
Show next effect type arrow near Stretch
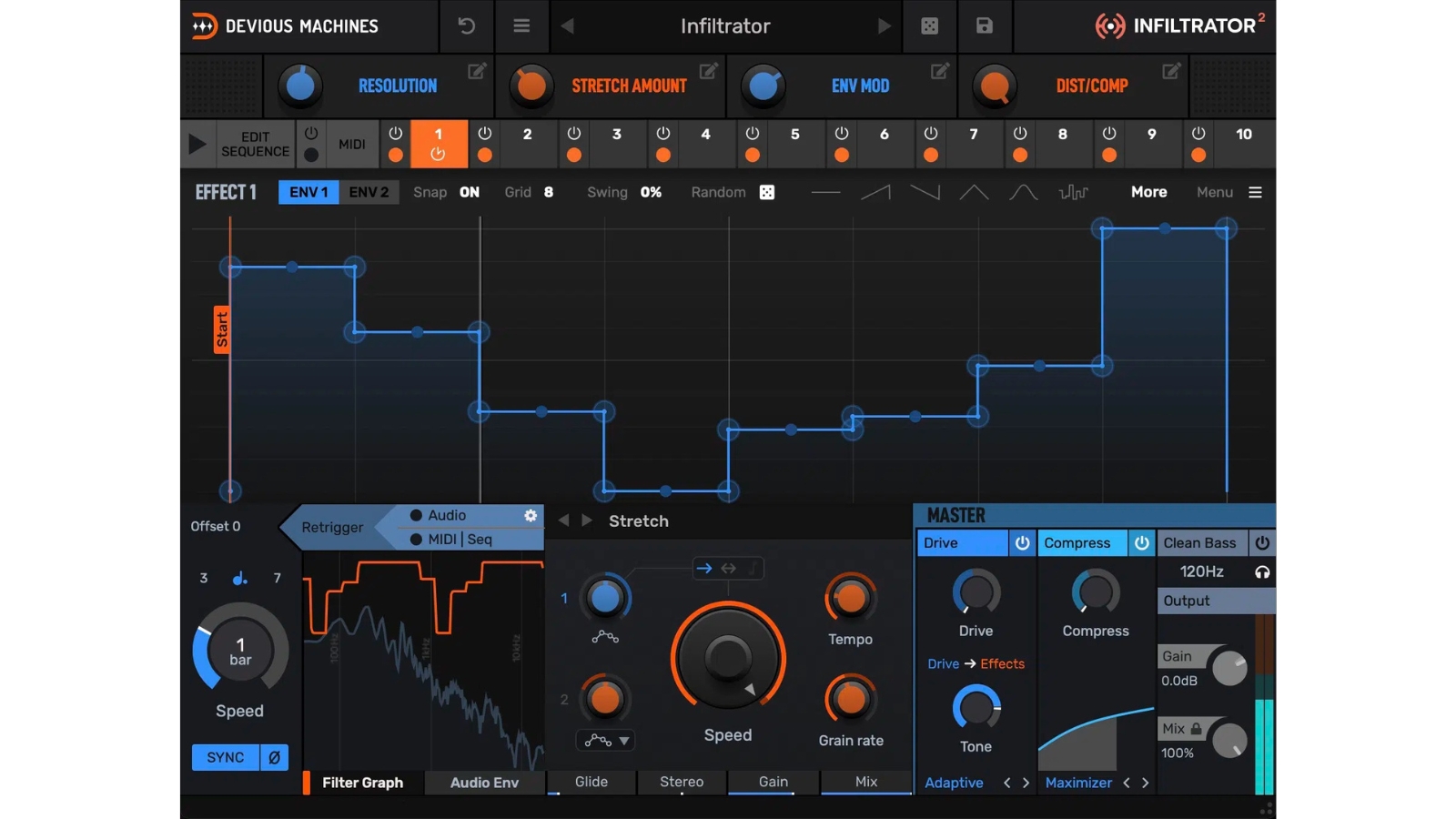(587, 521)
